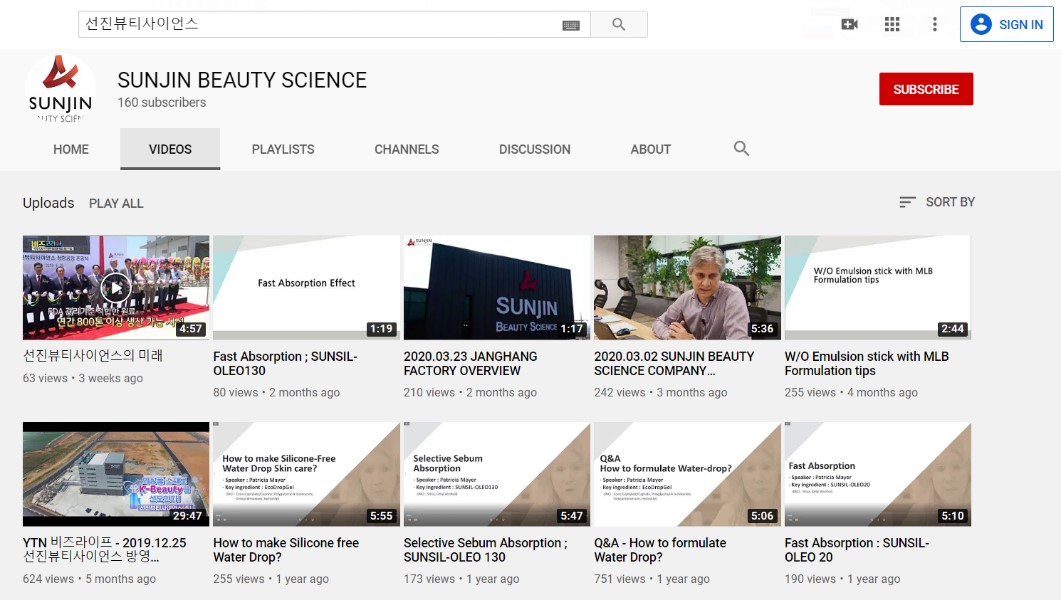Viewport: 1061px width, 600px height.
Task: Click the channel search magnifier icon
Action: coord(741,148)
